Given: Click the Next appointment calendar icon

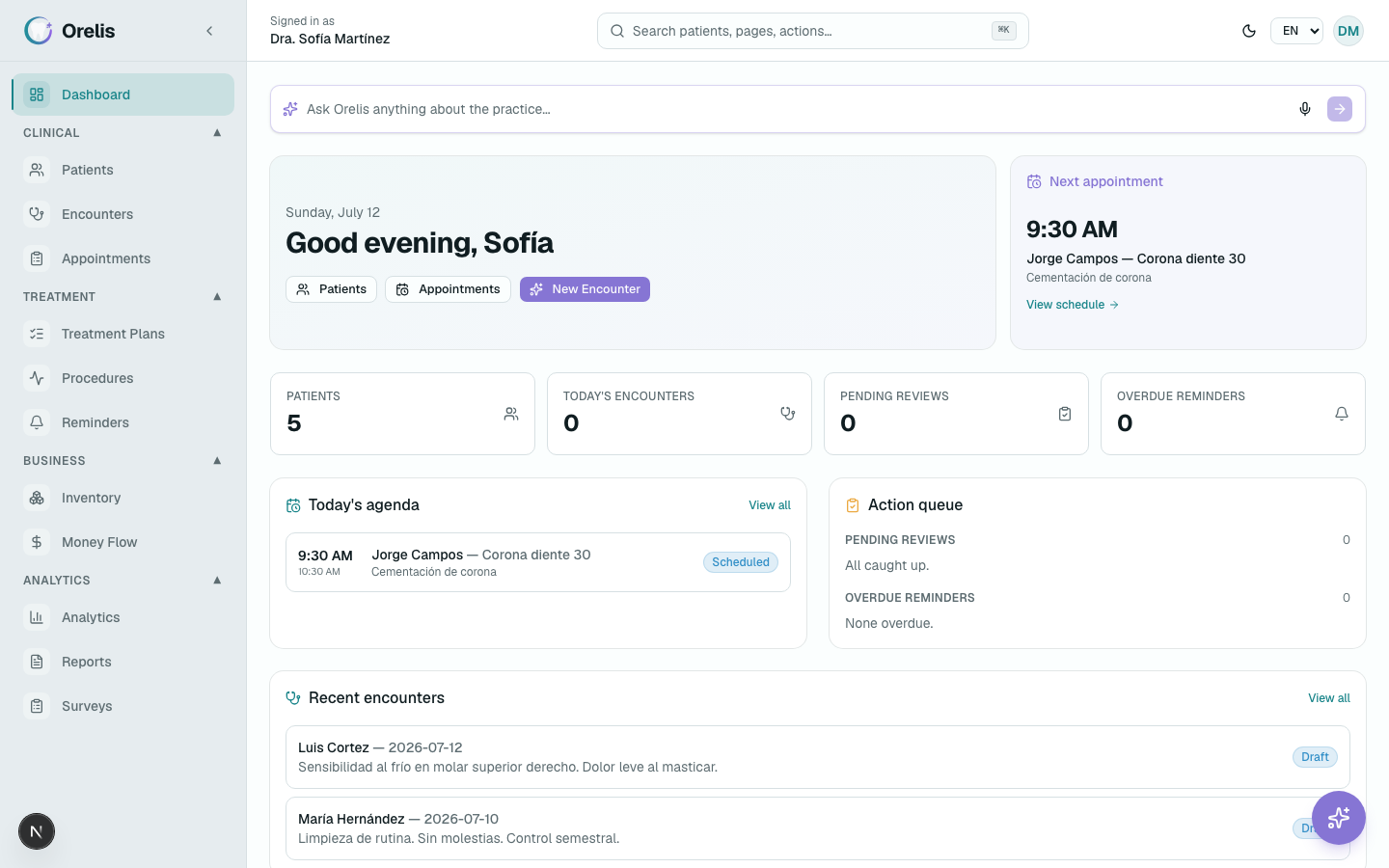Looking at the screenshot, I should click(x=1034, y=181).
